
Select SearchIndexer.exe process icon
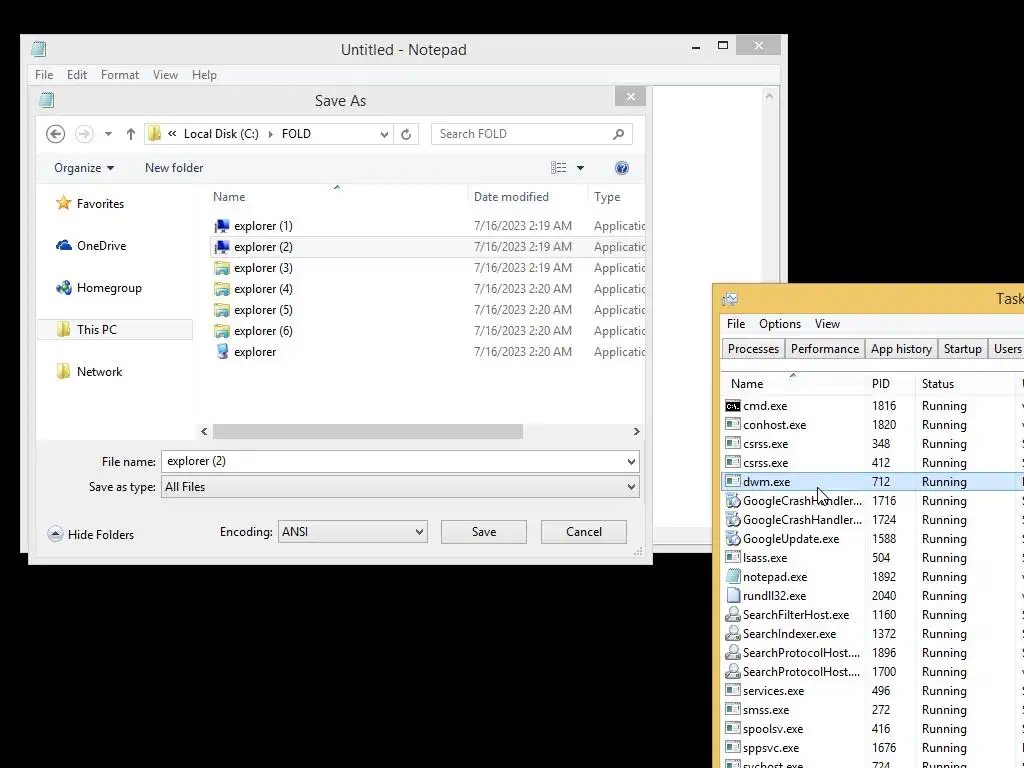(733, 633)
